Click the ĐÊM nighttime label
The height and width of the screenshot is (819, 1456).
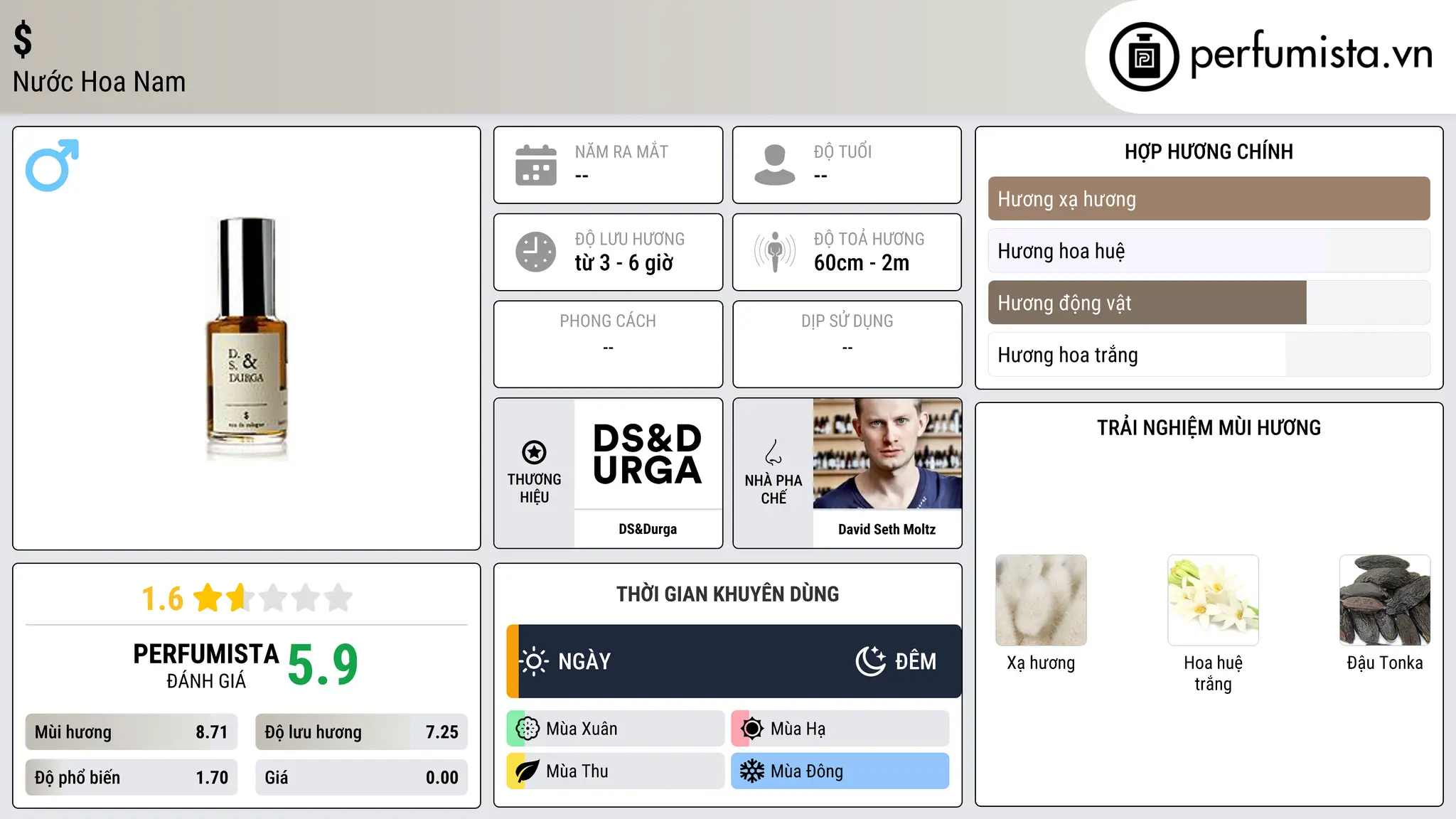coord(916,661)
